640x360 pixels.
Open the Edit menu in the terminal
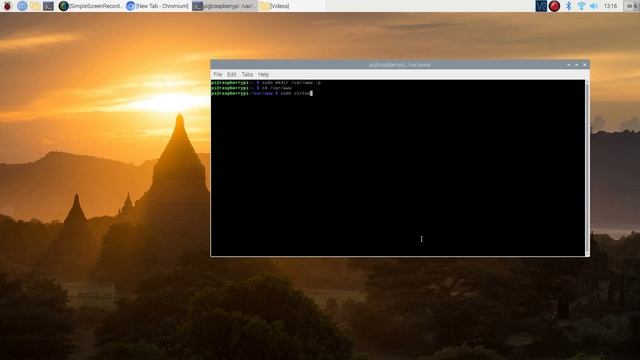tap(231, 74)
